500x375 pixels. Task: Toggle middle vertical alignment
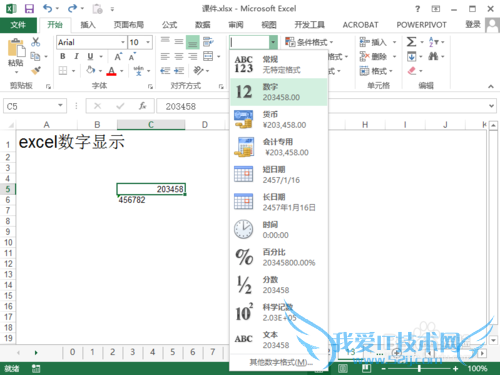click(179, 42)
